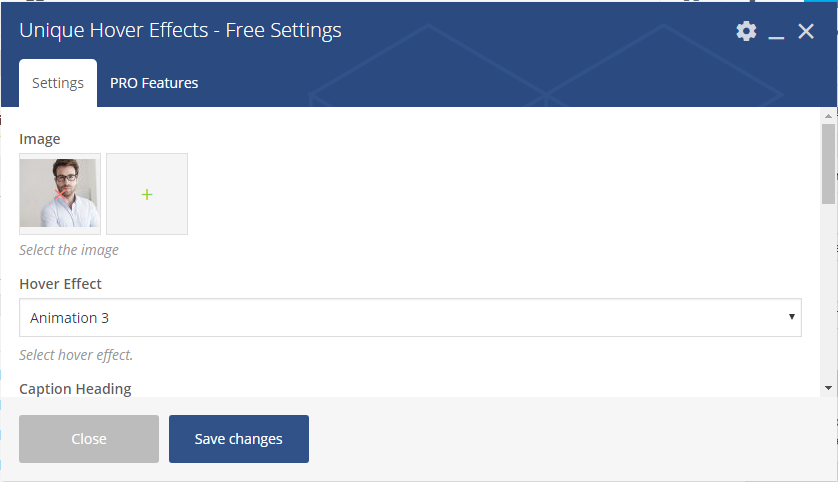Click the grey Close button
Viewport: 838px width, 482px height.
pos(89,439)
